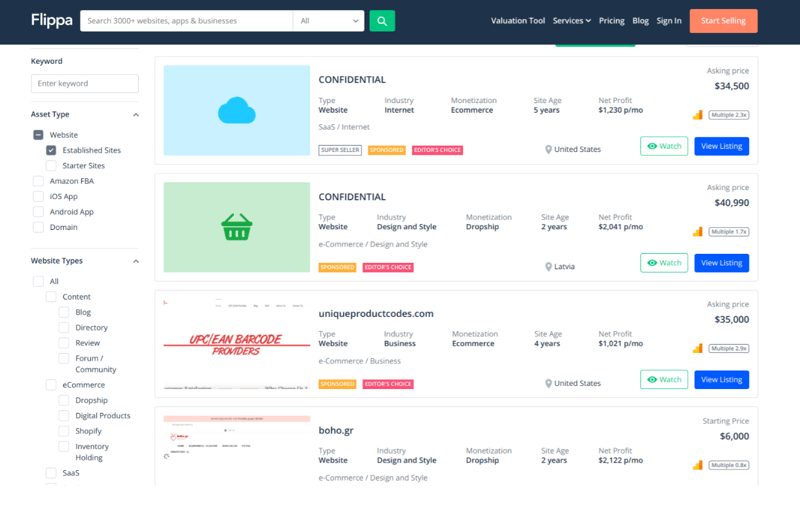Click the bar chart icon near Multiple 0.8x
The width and height of the screenshot is (800, 505).
click(697, 465)
